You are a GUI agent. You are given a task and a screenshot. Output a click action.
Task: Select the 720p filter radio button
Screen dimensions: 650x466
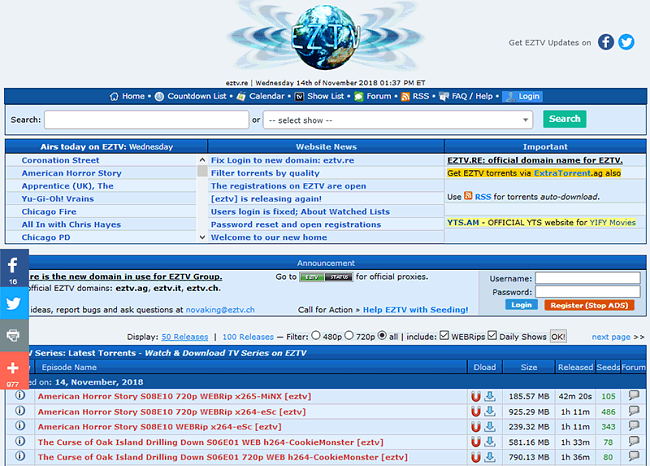(x=349, y=335)
